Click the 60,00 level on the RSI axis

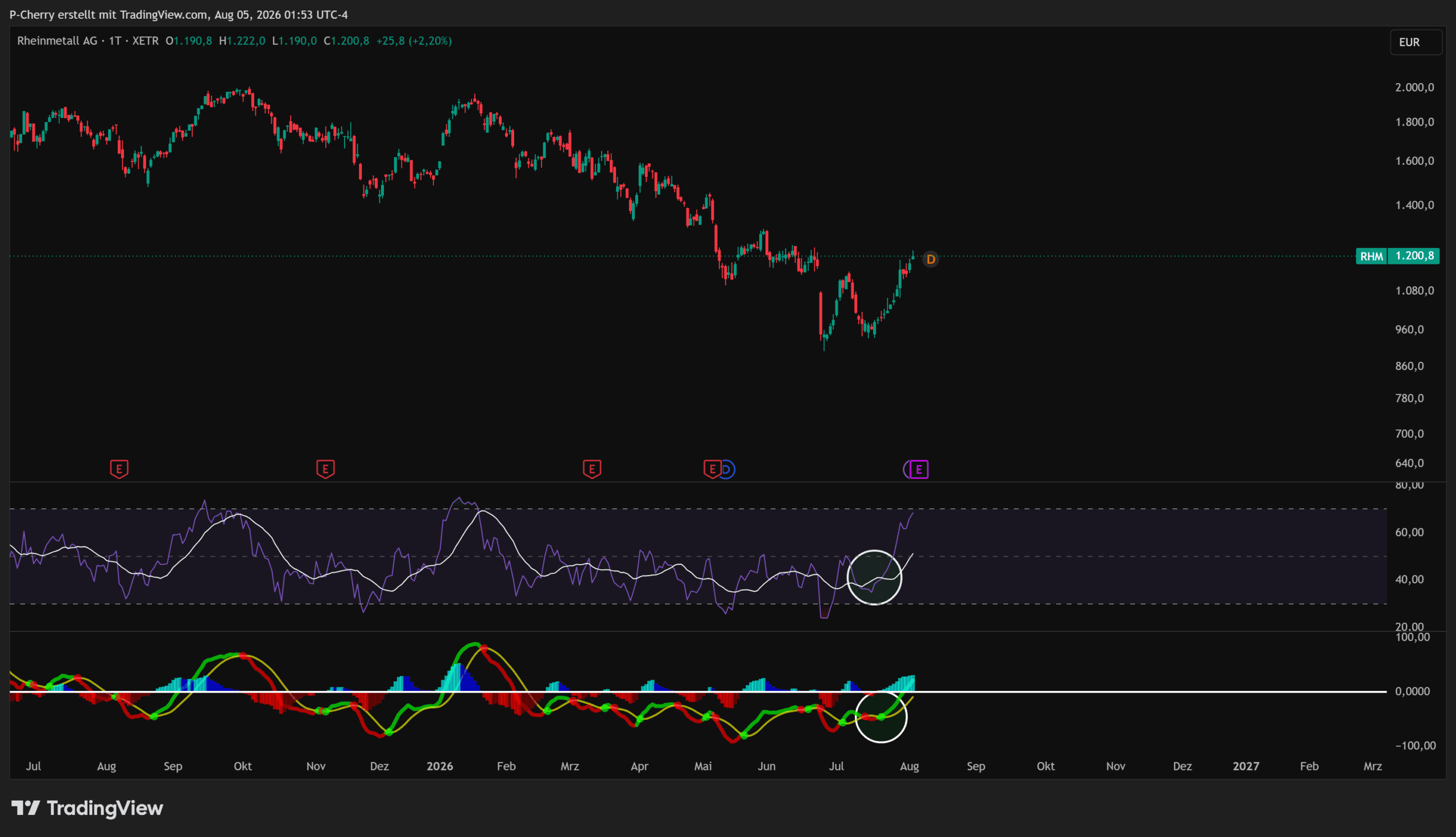tap(1409, 532)
